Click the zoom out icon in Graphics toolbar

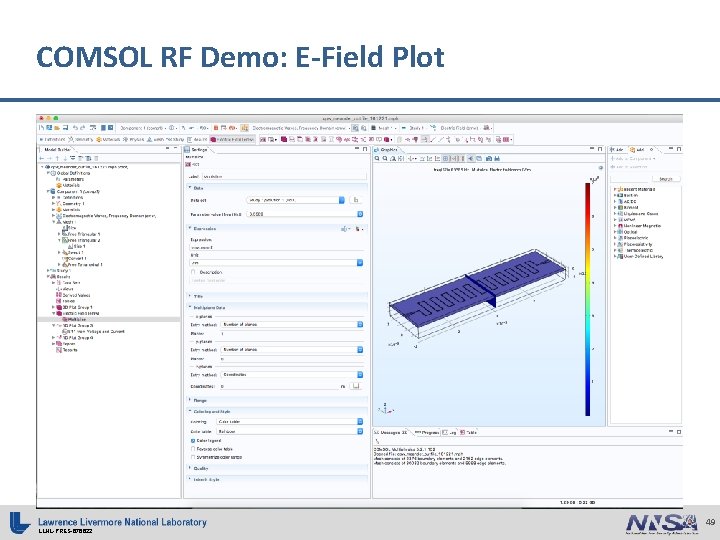(x=385, y=158)
